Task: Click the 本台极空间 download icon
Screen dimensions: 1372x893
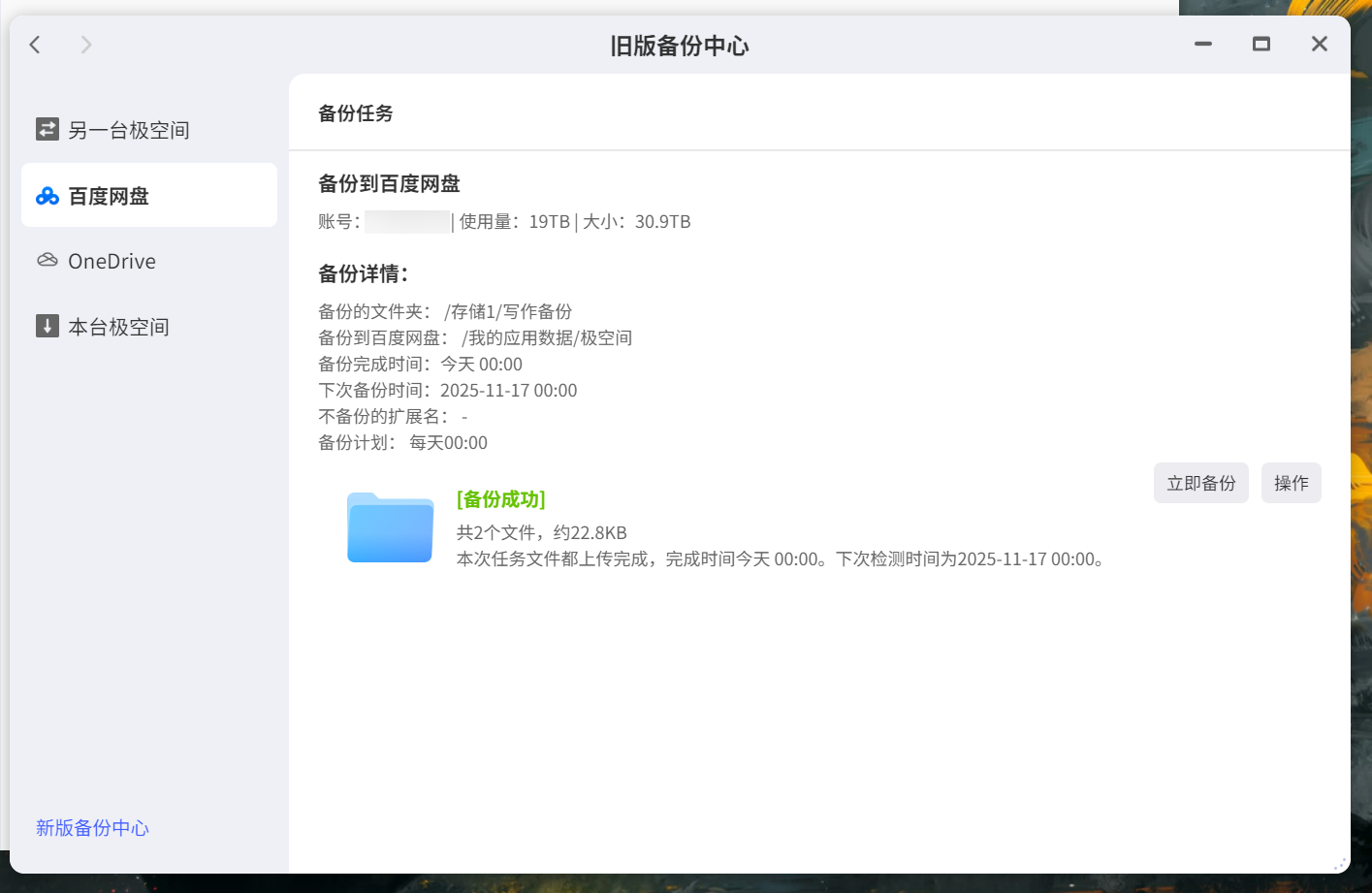Action: [x=48, y=326]
